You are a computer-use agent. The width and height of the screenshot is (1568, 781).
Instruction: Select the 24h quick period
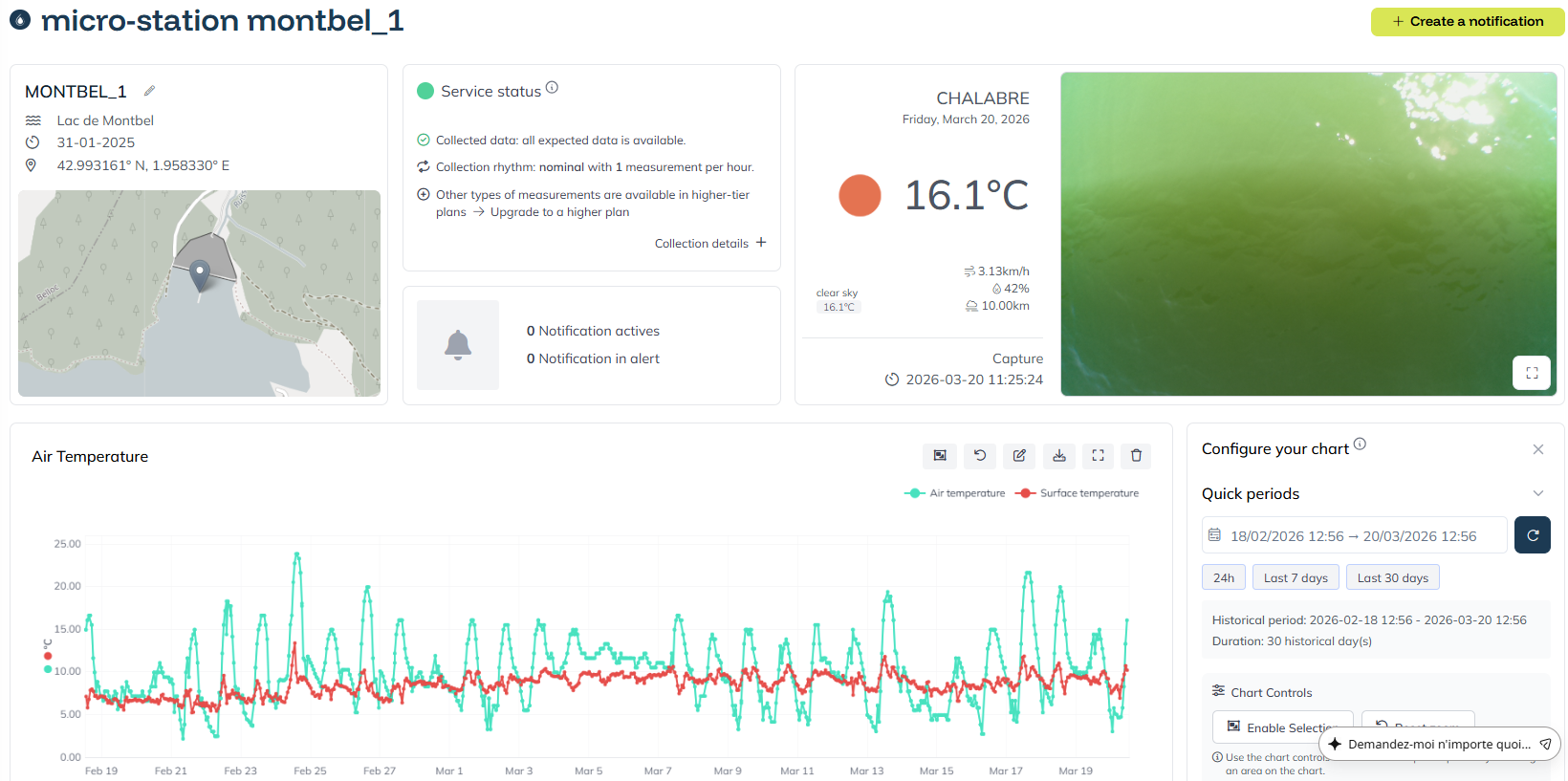[x=1223, y=577]
